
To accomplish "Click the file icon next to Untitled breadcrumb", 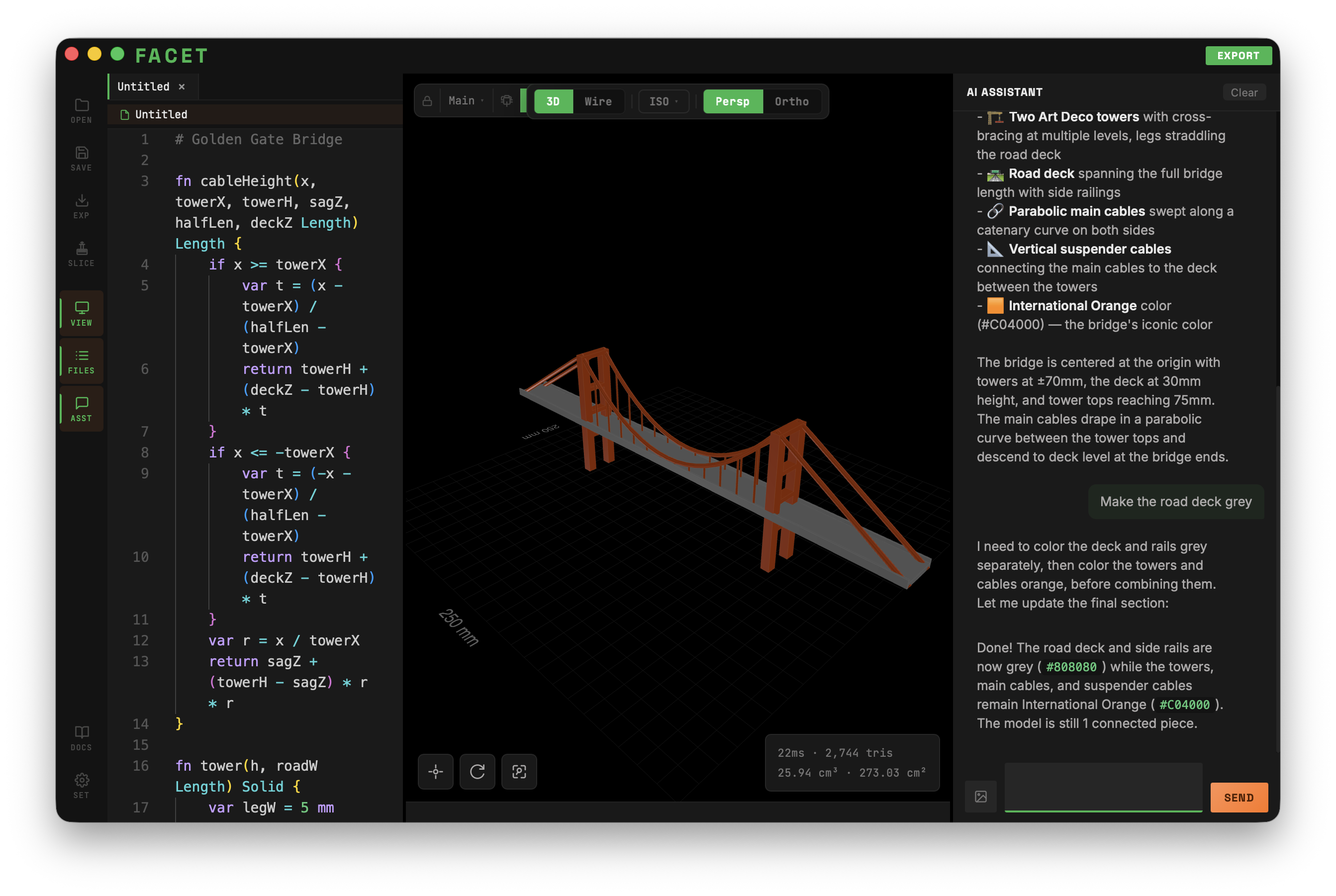I will [x=125, y=115].
